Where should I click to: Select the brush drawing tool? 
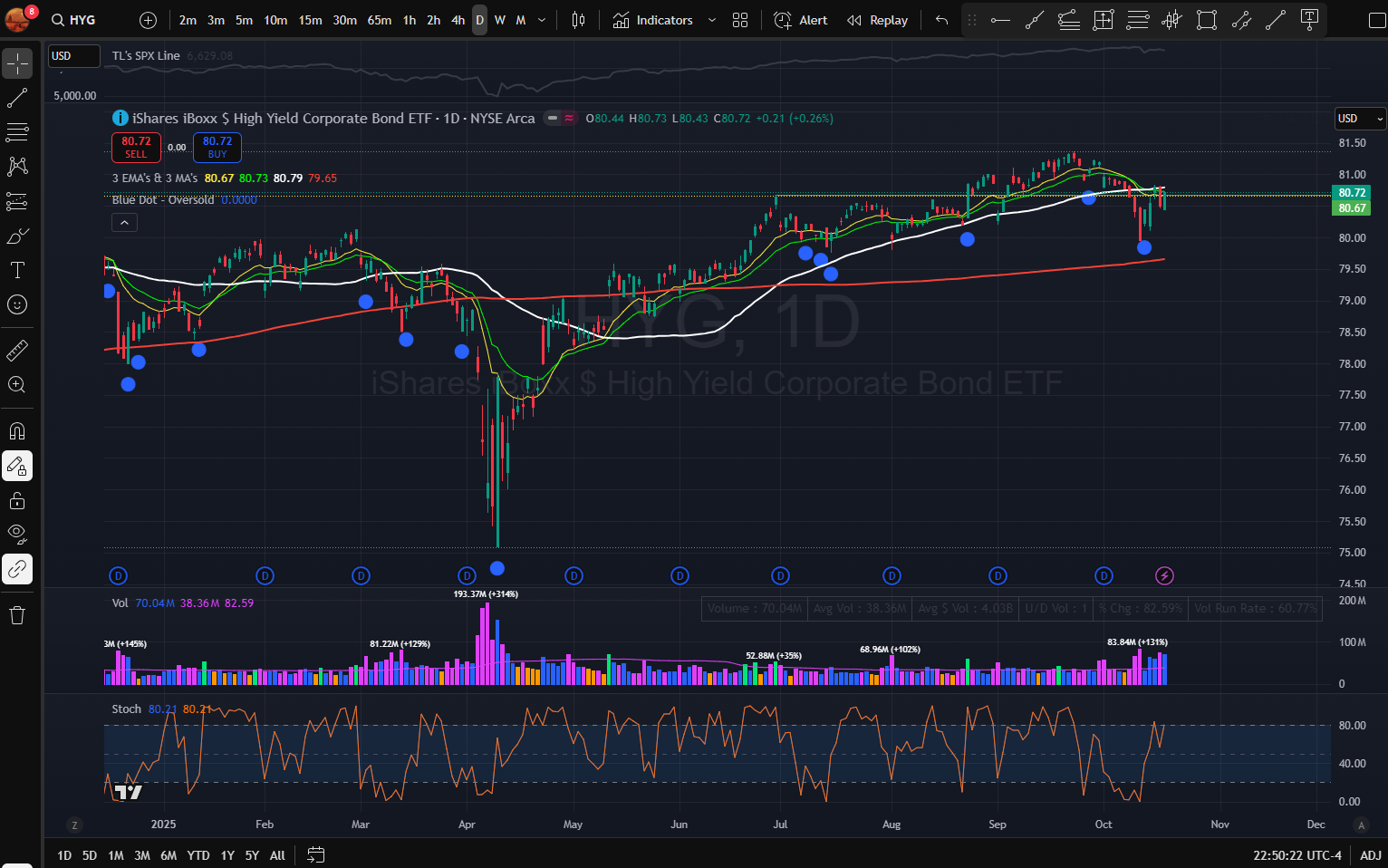click(x=17, y=236)
